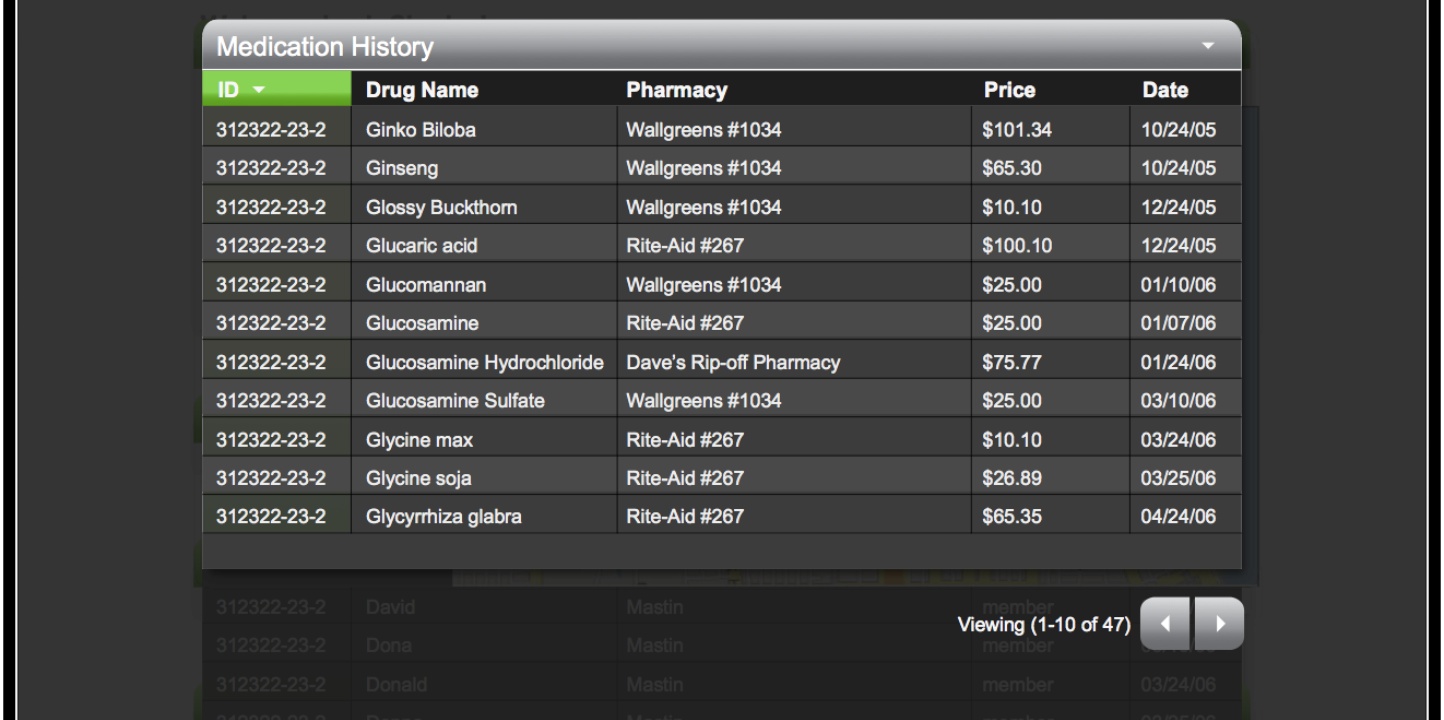Go to the next page of results
1444x720 pixels.
(x=1218, y=624)
